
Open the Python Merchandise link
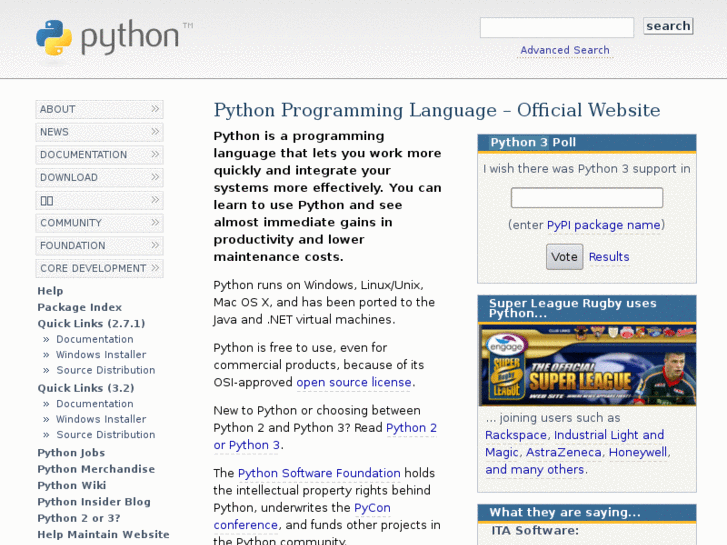click(96, 469)
